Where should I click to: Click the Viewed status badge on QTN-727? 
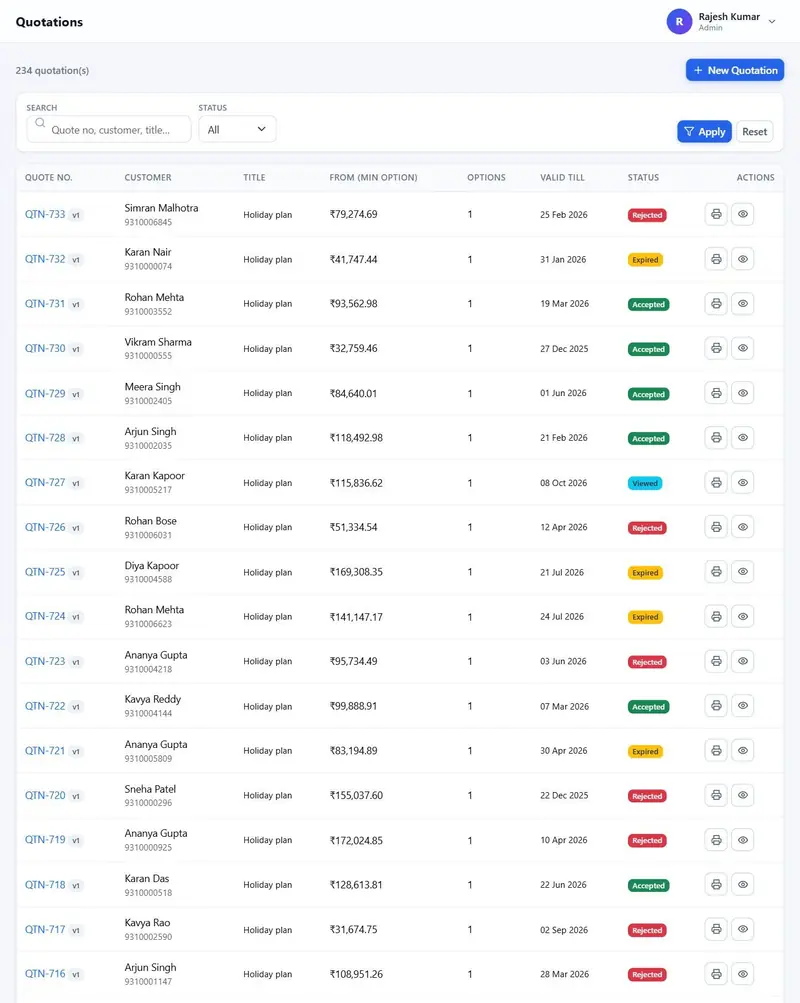(645, 484)
